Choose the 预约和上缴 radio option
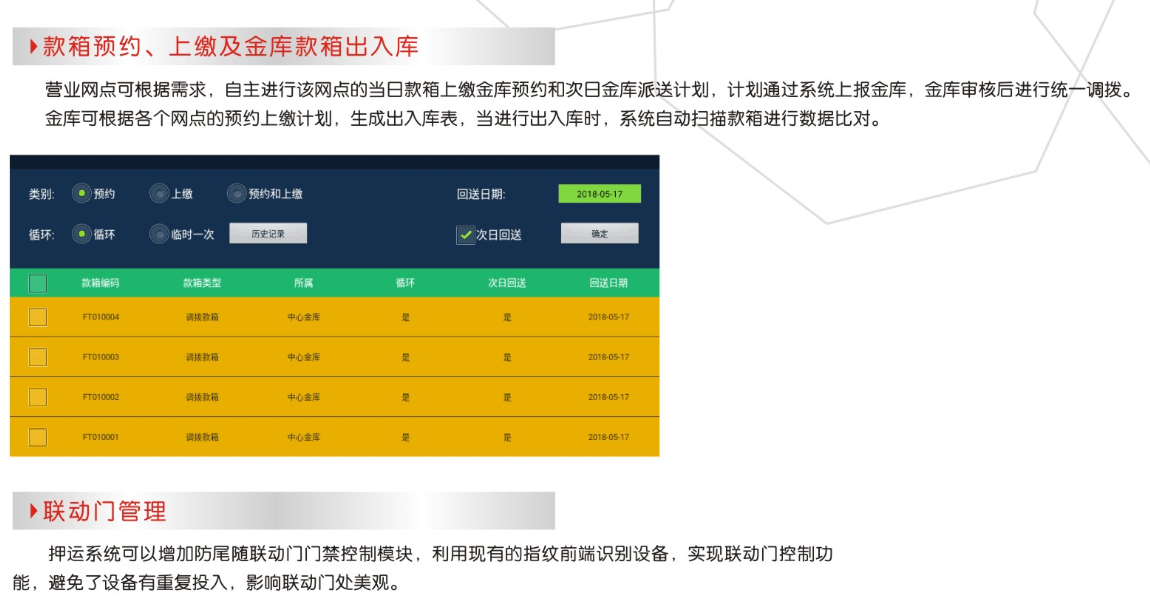The width and height of the screenshot is (1150, 604). click(236, 194)
